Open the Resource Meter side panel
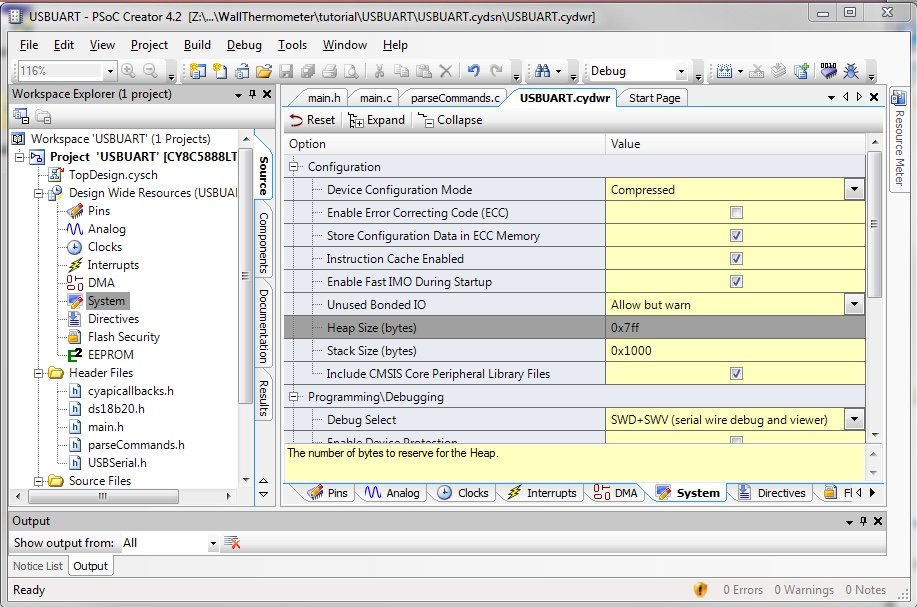The width and height of the screenshot is (917, 607). coord(899,139)
